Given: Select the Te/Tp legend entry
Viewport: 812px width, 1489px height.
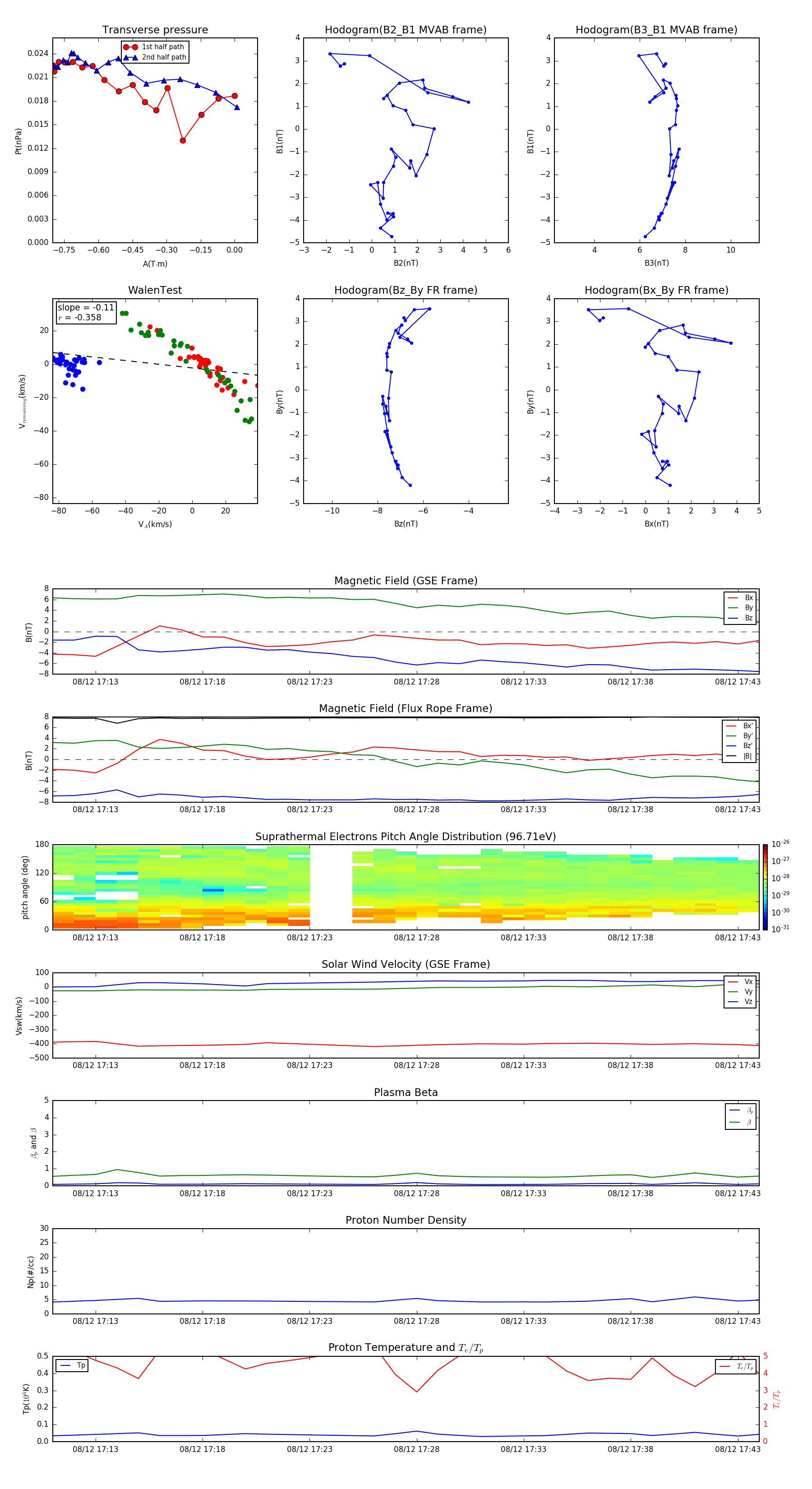Looking at the screenshot, I should pyautogui.click(x=736, y=1366).
